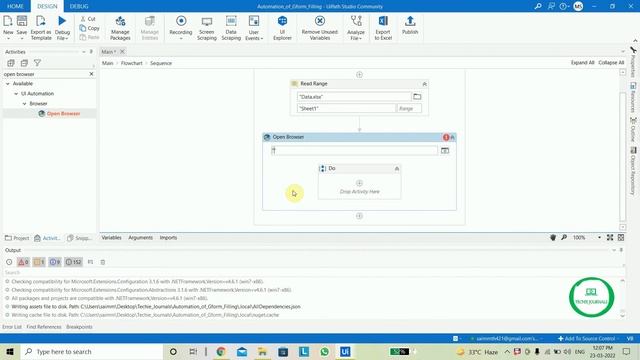Start Recording tool
640x360 pixels.
(180, 27)
